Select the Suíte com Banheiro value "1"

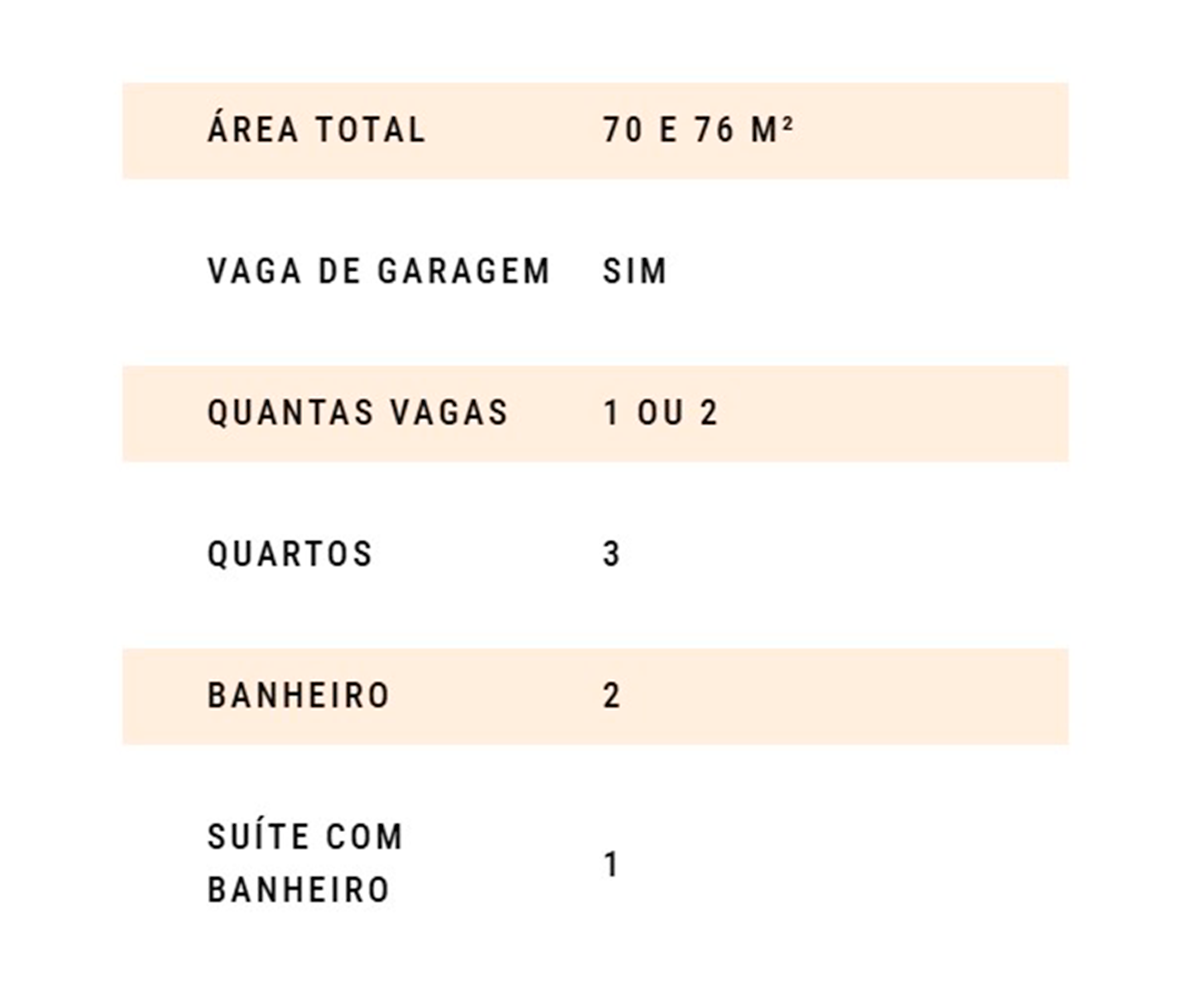(612, 865)
